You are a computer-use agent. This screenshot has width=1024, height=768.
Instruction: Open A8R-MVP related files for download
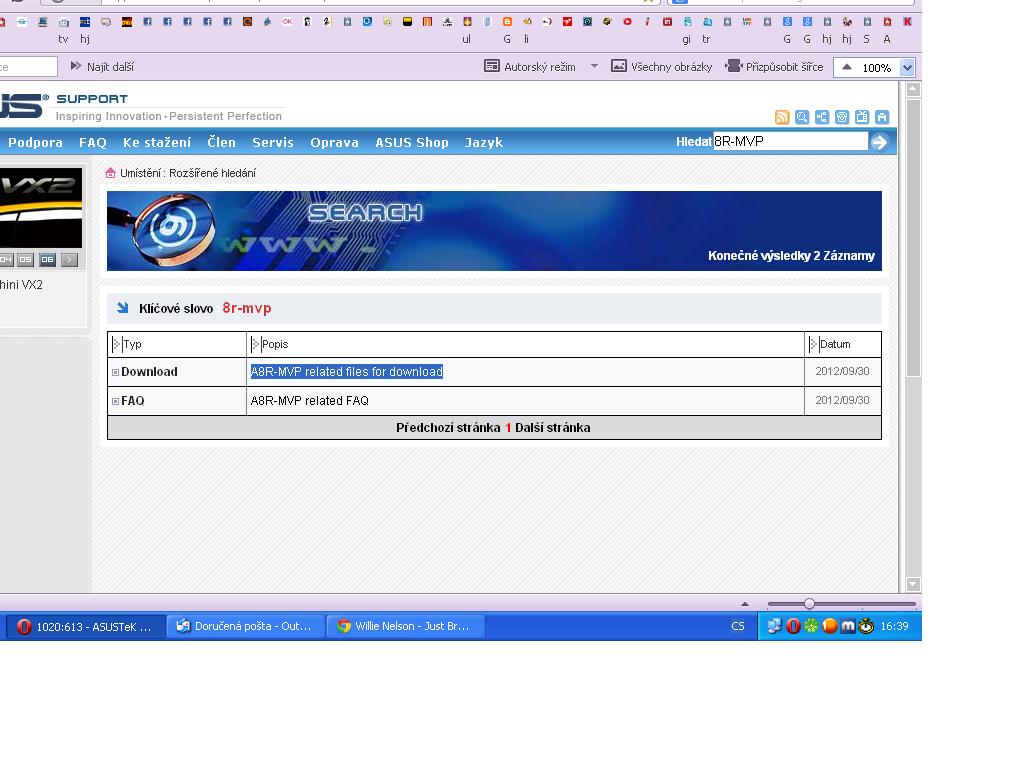347,372
